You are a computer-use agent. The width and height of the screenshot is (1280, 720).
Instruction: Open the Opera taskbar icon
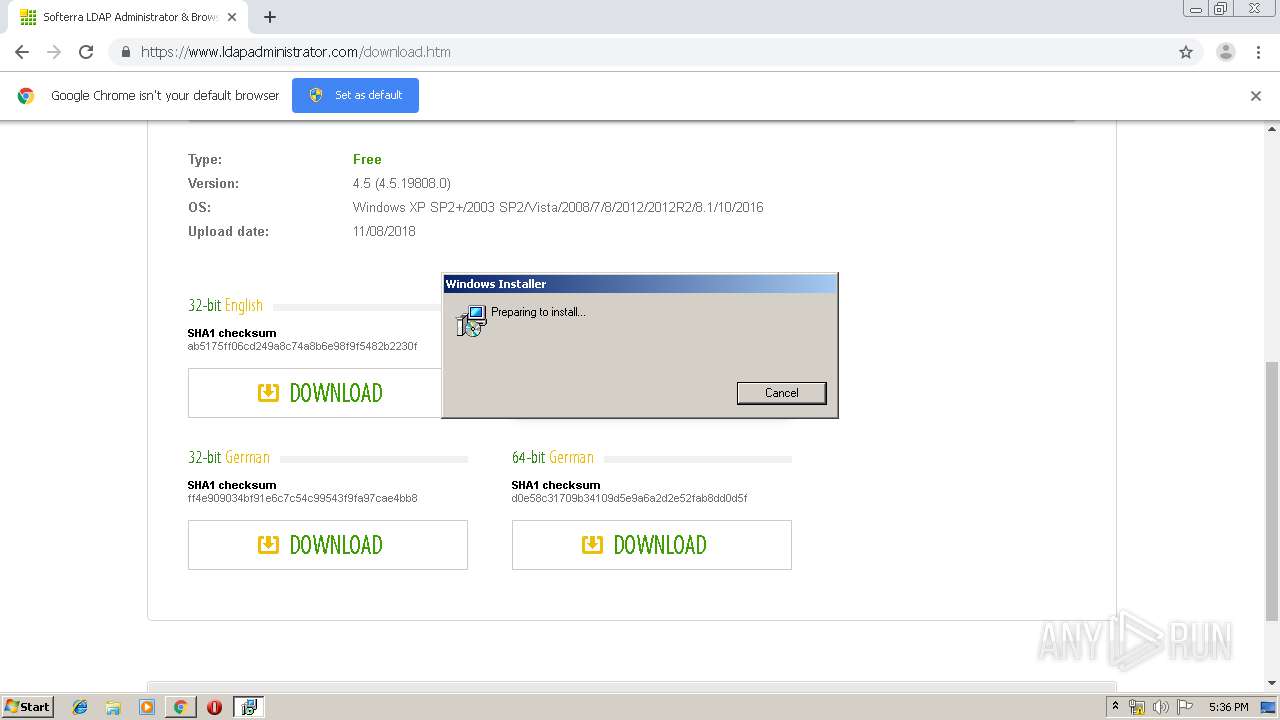[x=214, y=707]
